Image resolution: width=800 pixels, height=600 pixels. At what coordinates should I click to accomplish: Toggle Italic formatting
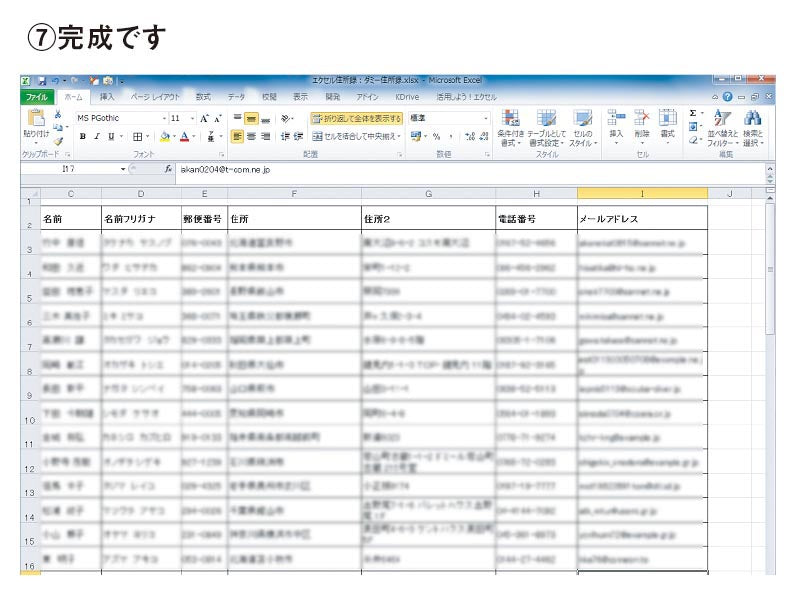coord(97,137)
